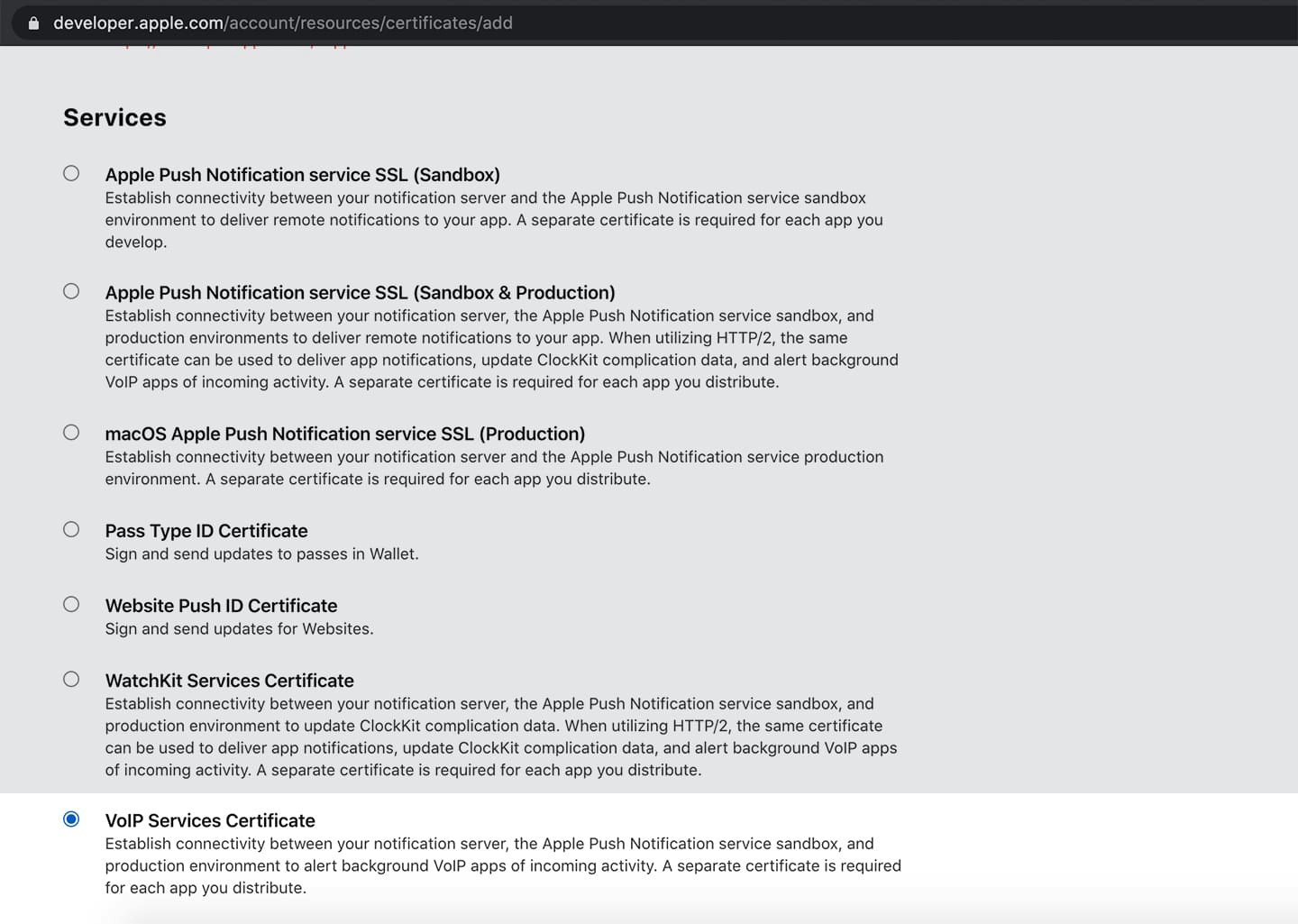
Task: Click the Services heading
Action: [114, 118]
